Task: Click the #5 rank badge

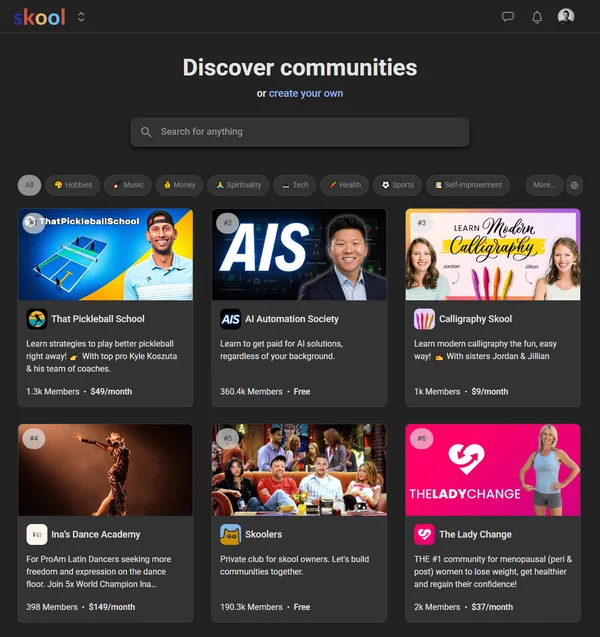Action: (228, 438)
